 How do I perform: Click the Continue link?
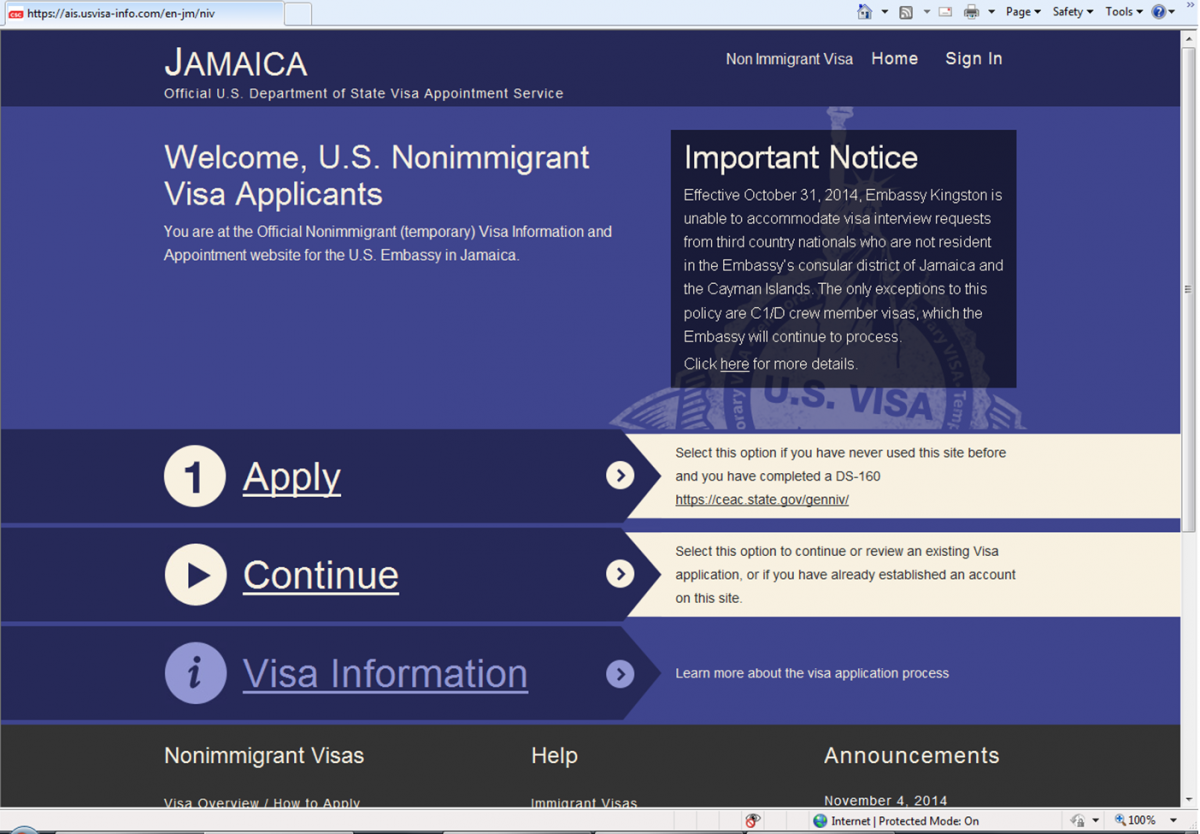click(x=321, y=575)
